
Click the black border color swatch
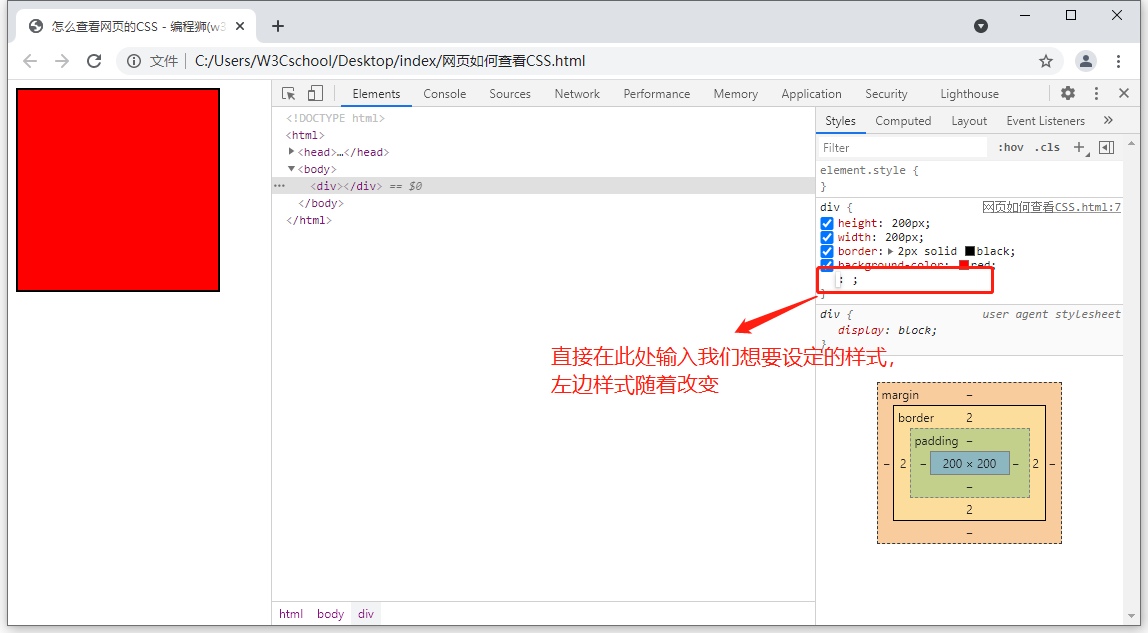(x=970, y=252)
